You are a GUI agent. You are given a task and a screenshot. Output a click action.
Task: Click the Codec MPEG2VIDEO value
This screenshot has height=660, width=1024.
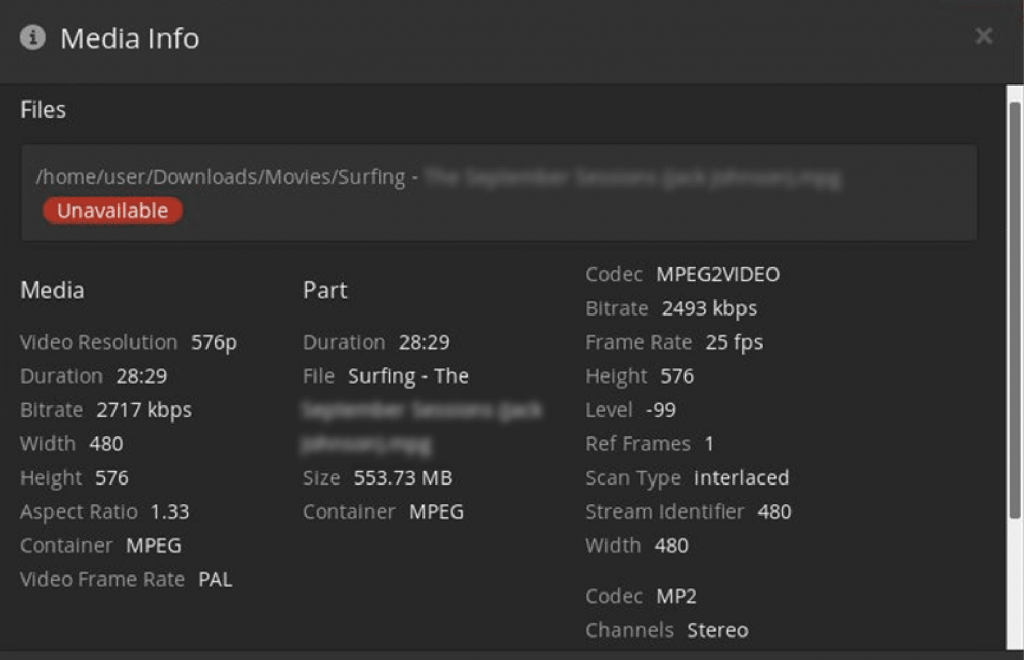coord(718,274)
